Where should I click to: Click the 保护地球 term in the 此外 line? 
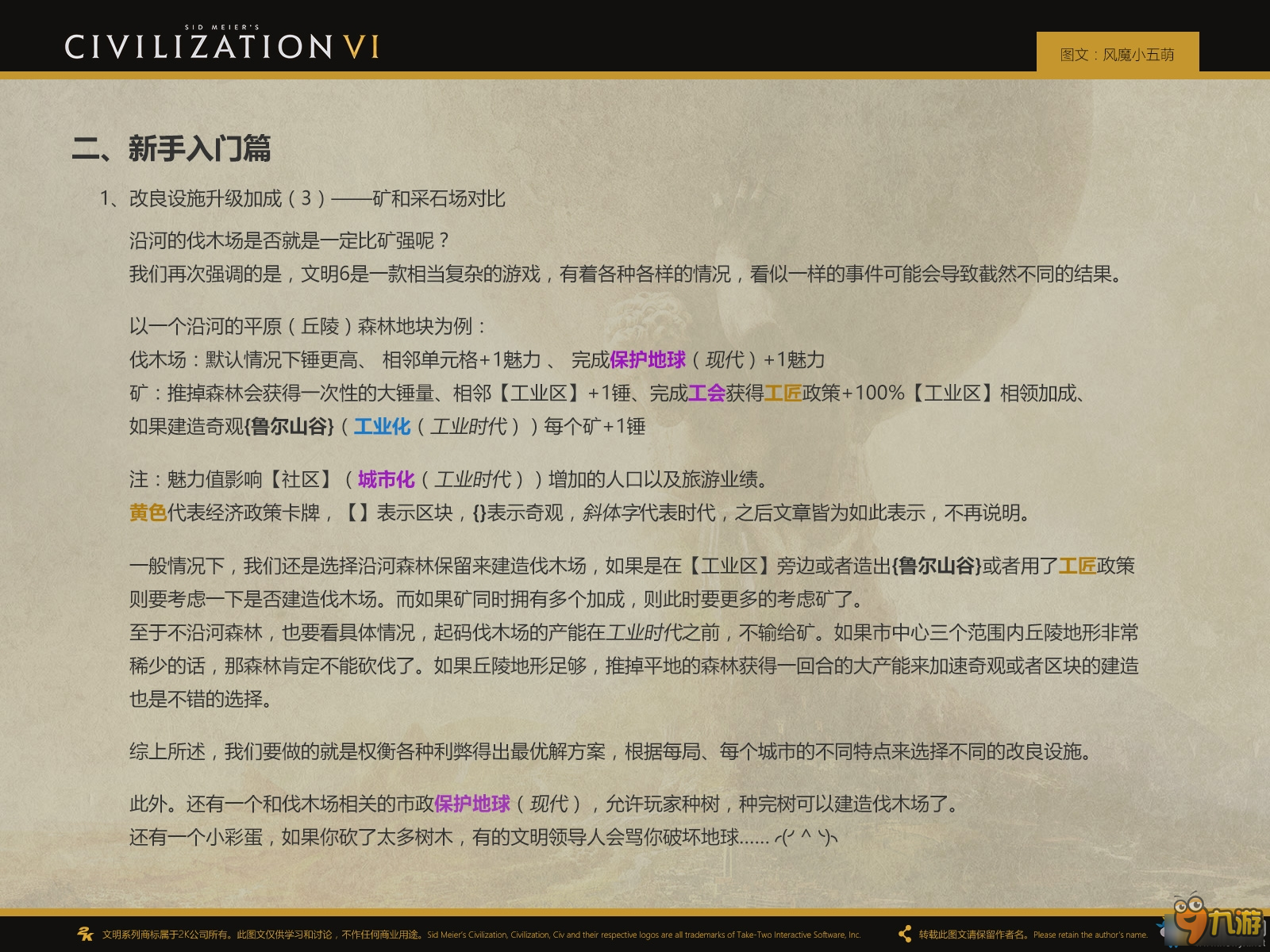(x=472, y=804)
